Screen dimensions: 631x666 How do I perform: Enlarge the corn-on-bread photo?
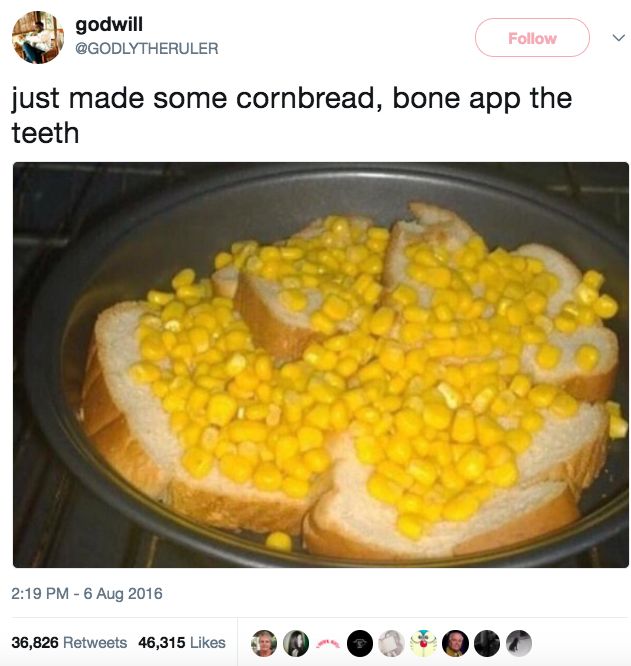pyautogui.click(x=321, y=364)
